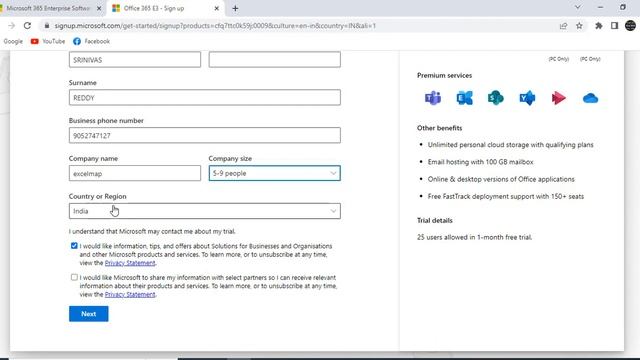Click the 'Trial details' heading
Screen dimensions: 640x360
[x=435, y=220]
